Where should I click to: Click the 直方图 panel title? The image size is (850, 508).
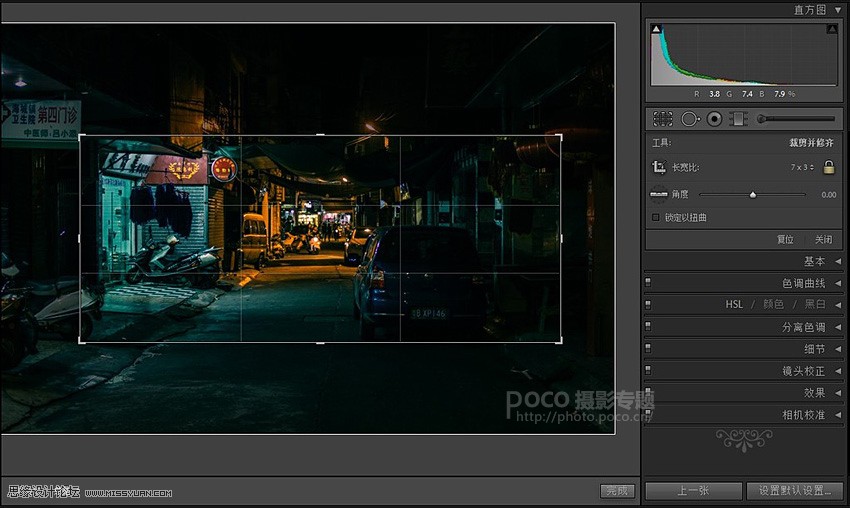point(810,10)
